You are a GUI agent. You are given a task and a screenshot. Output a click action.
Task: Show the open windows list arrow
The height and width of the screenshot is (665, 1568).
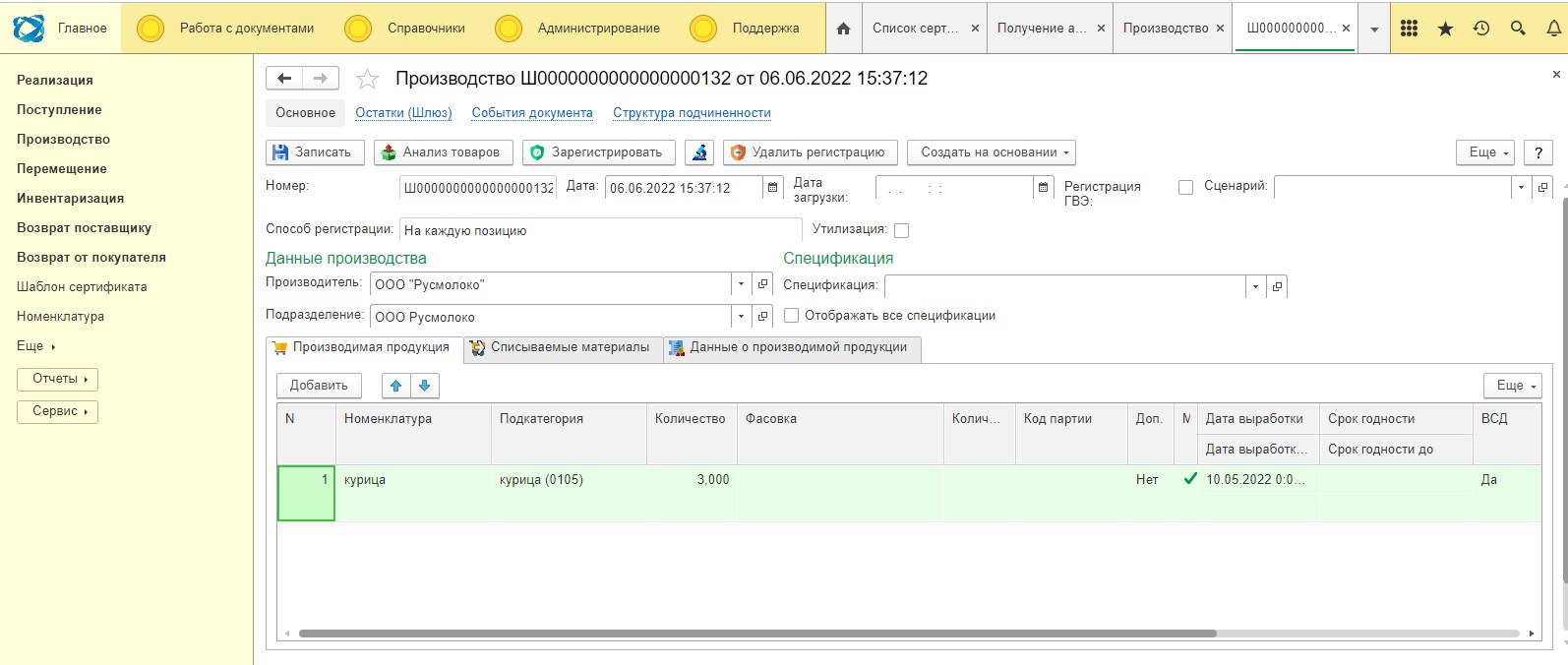pyautogui.click(x=1374, y=29)
